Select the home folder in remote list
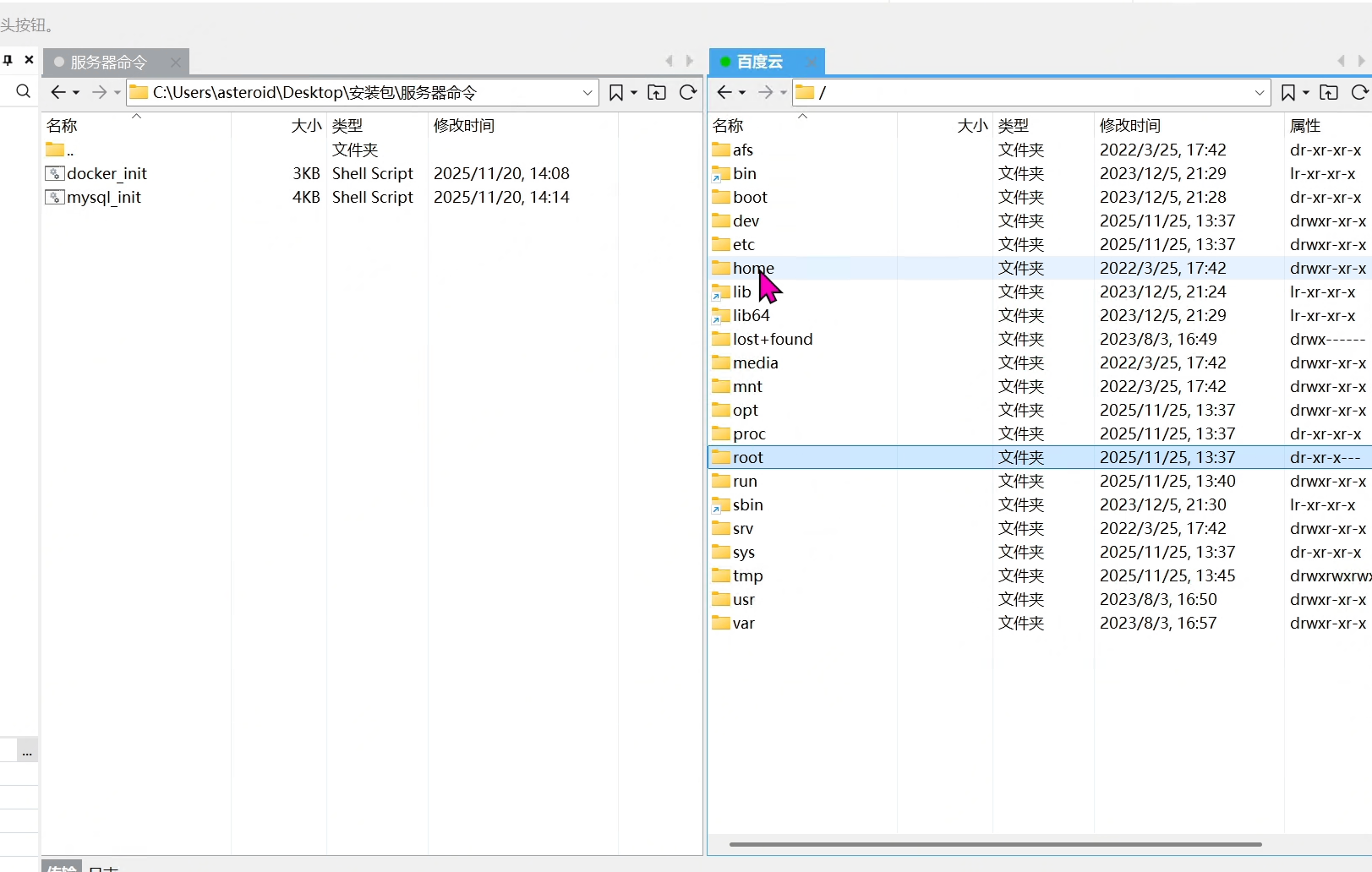 tap(752, 268)
